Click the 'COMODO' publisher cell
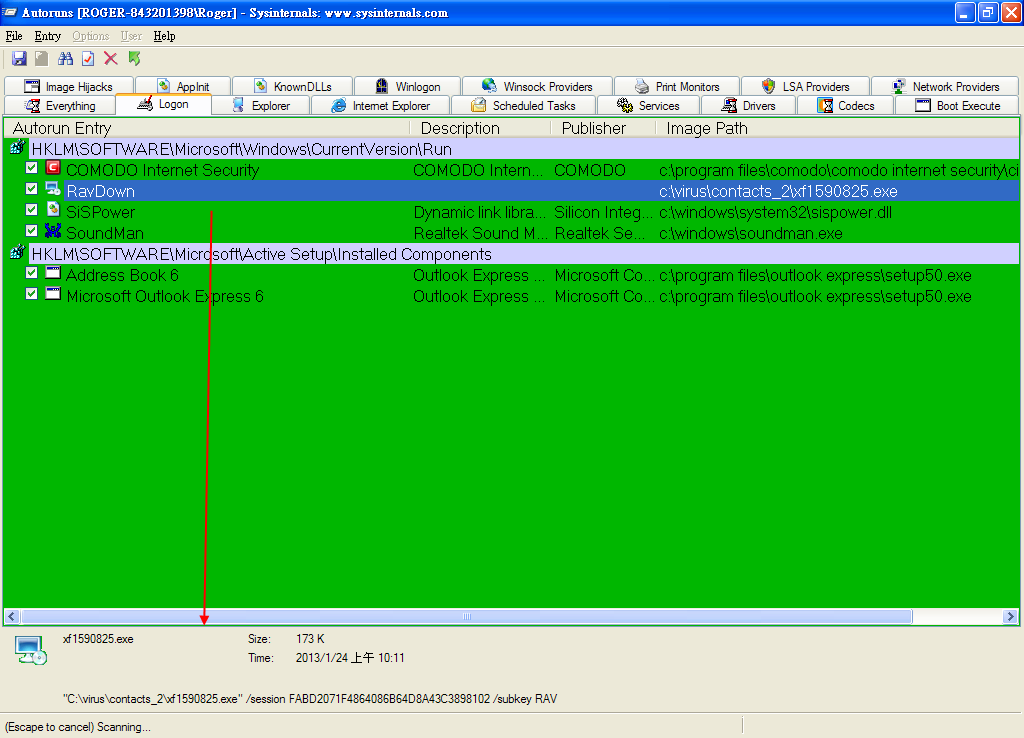1024x738 pixels. coord(590,170)
